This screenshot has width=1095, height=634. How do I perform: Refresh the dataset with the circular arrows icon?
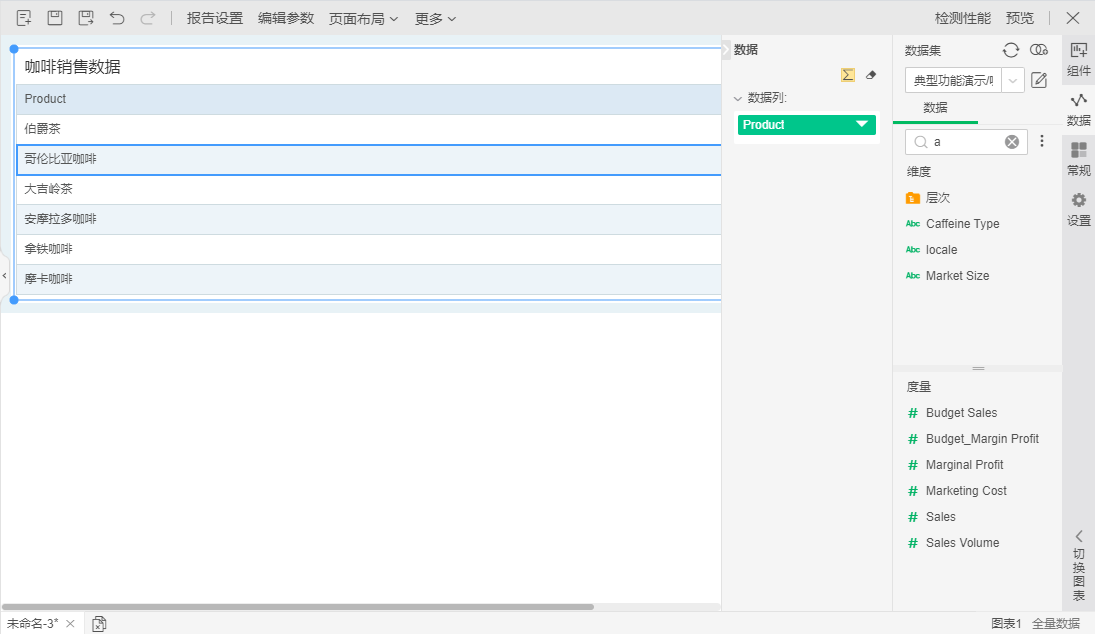(1011, 50)
